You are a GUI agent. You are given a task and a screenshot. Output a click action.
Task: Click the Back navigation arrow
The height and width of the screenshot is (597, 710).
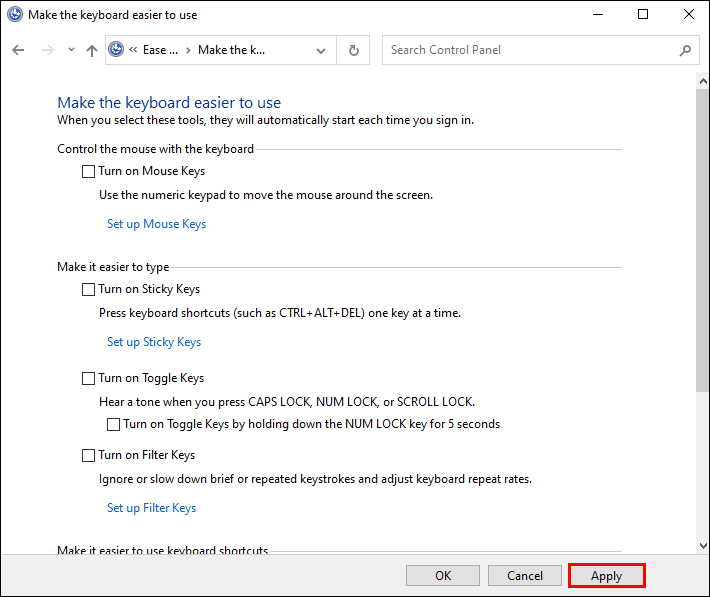pyautogui.click(x=18, y=50)
